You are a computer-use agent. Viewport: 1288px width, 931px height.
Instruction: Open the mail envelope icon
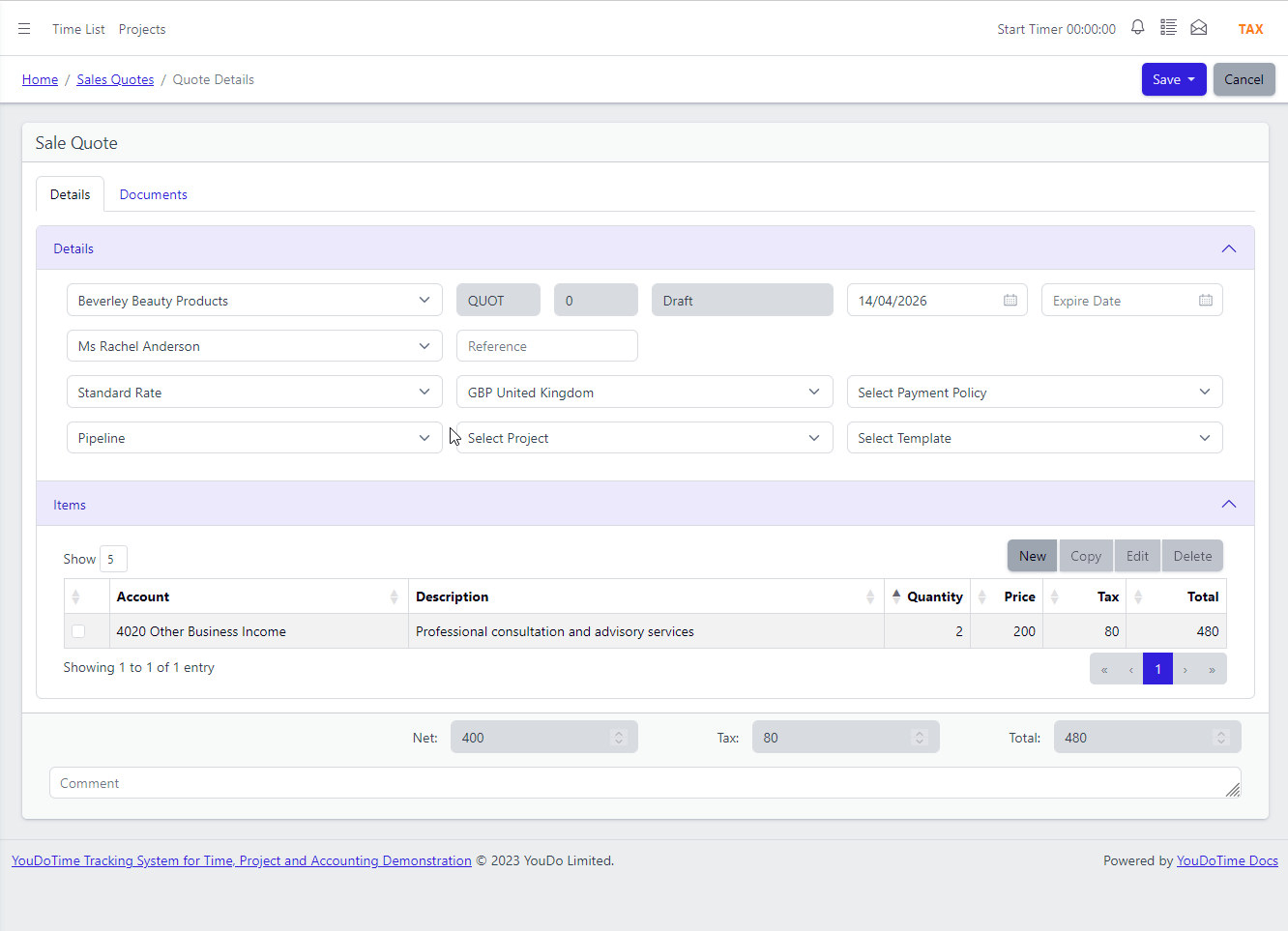[x=1199, y=28]
